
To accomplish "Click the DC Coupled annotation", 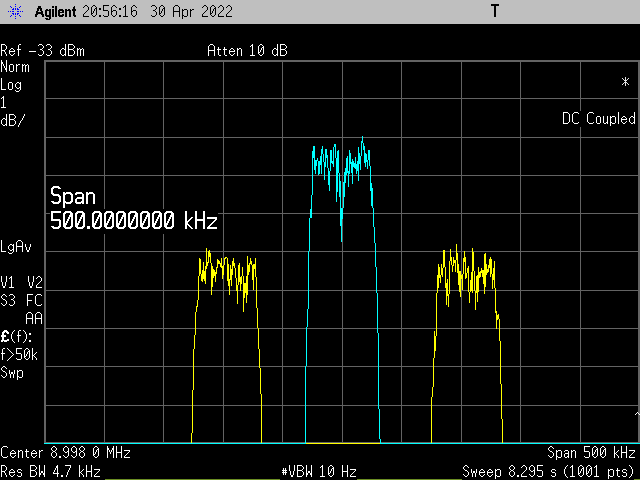I will click(x=598, y=118).
